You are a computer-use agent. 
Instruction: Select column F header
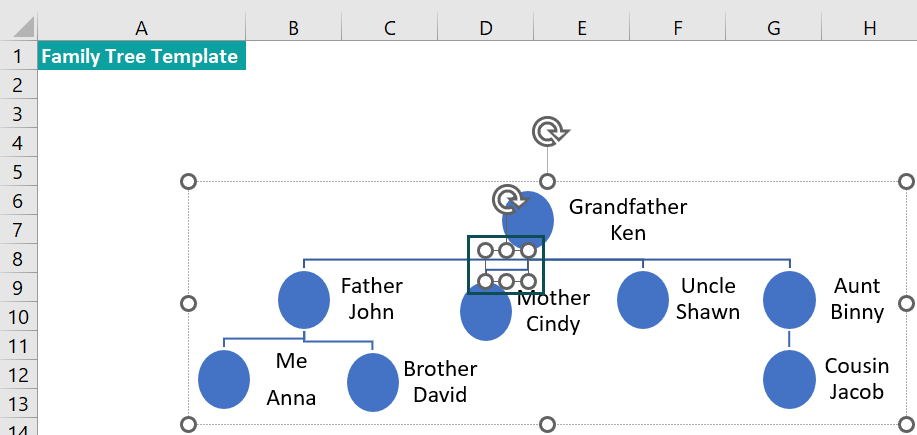click(677, 27)
